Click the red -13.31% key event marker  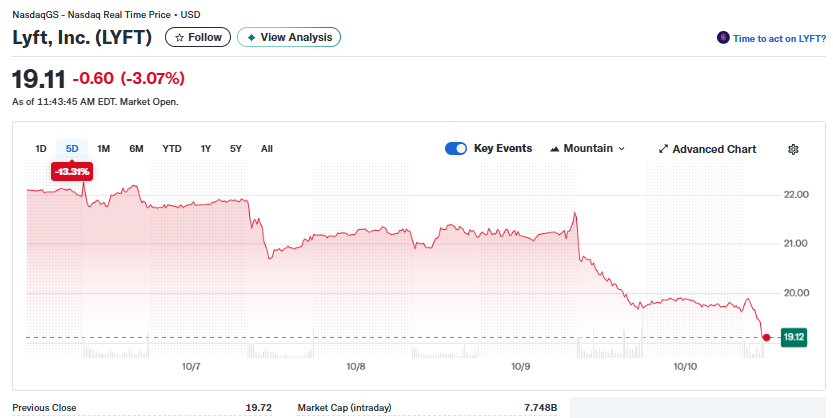[x=72, y=172]
